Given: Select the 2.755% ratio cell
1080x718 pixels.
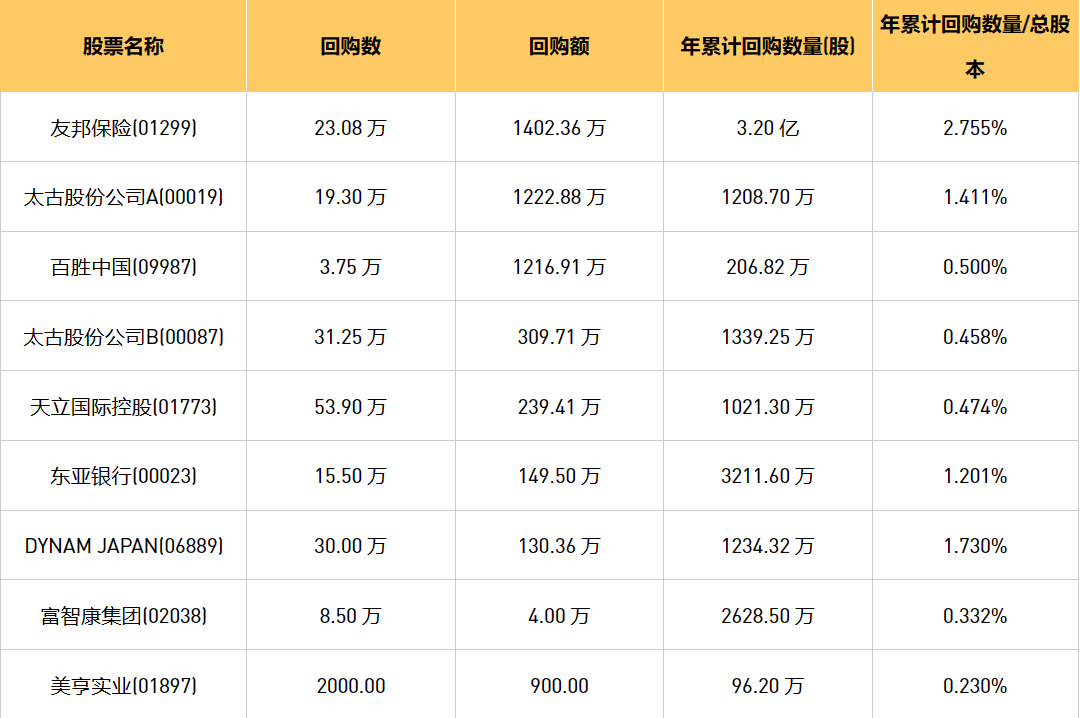Looking at the screenshot, I should [974, 128].
